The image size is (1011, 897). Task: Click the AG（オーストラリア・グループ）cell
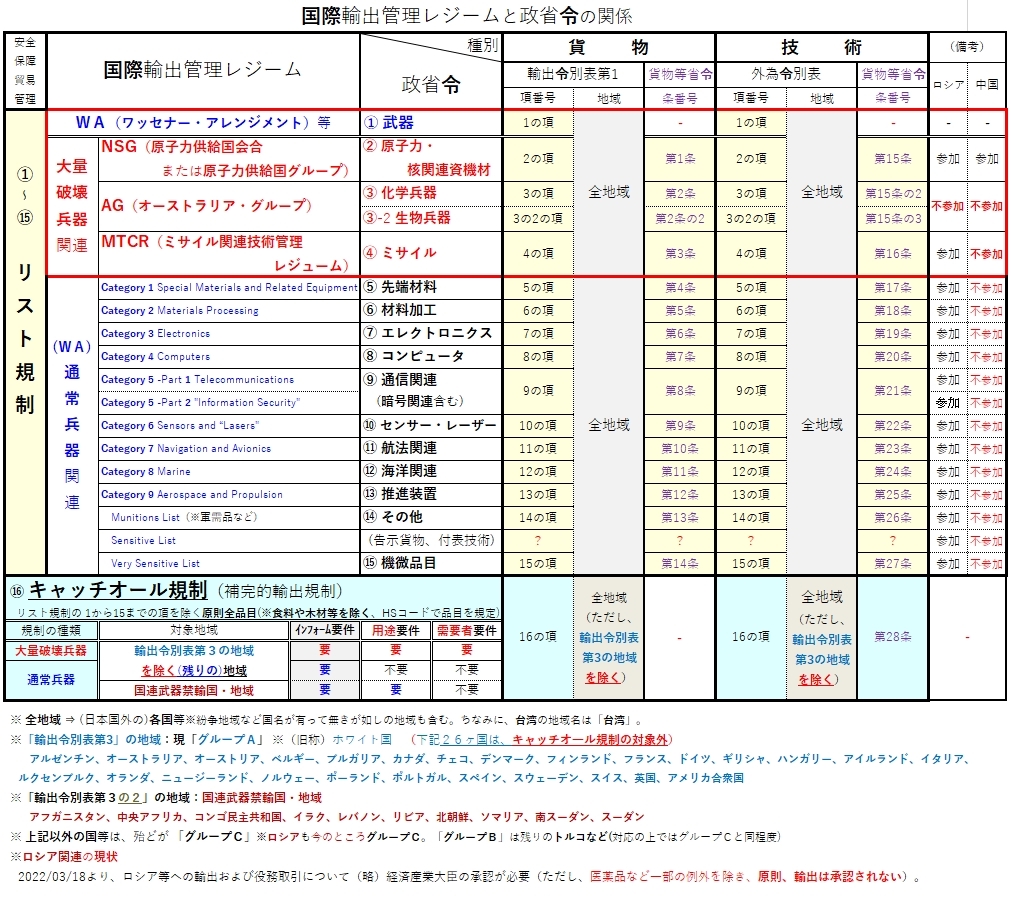click(x=229, y=206)
